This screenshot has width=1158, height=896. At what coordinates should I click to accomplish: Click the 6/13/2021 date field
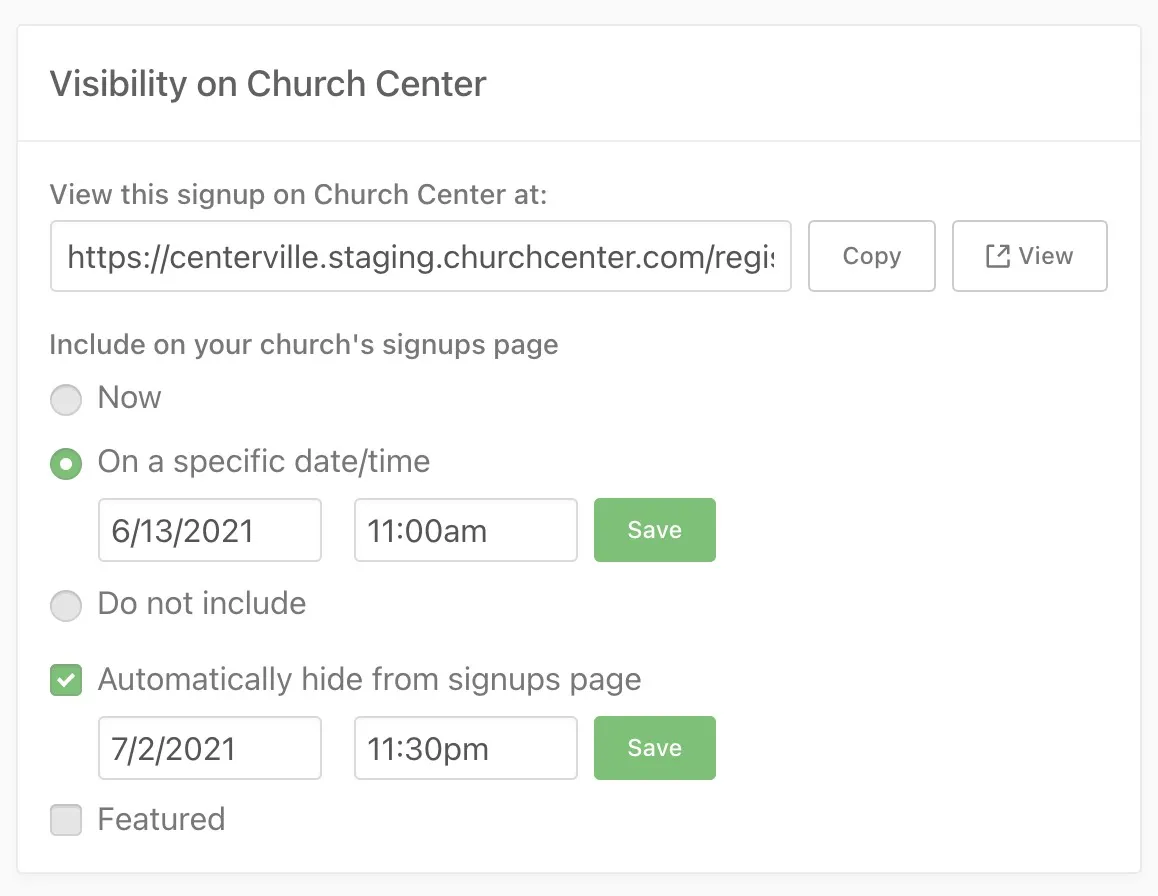tap(210, 530)
